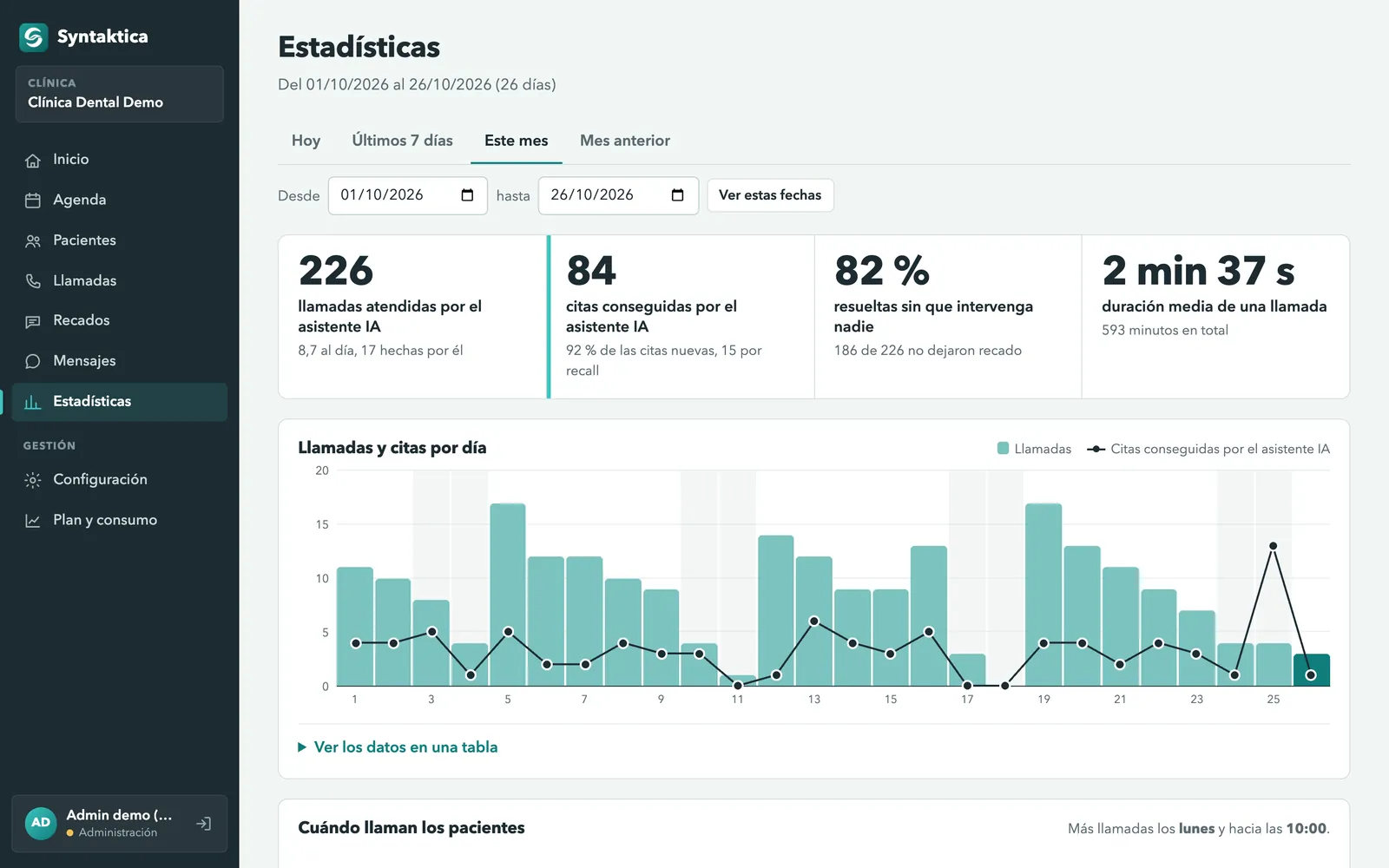Image resolution: width=1389 pixels, height=868 pixels.
Task: Toggle the Citas conseguidas legend series
Action: 1208,449
